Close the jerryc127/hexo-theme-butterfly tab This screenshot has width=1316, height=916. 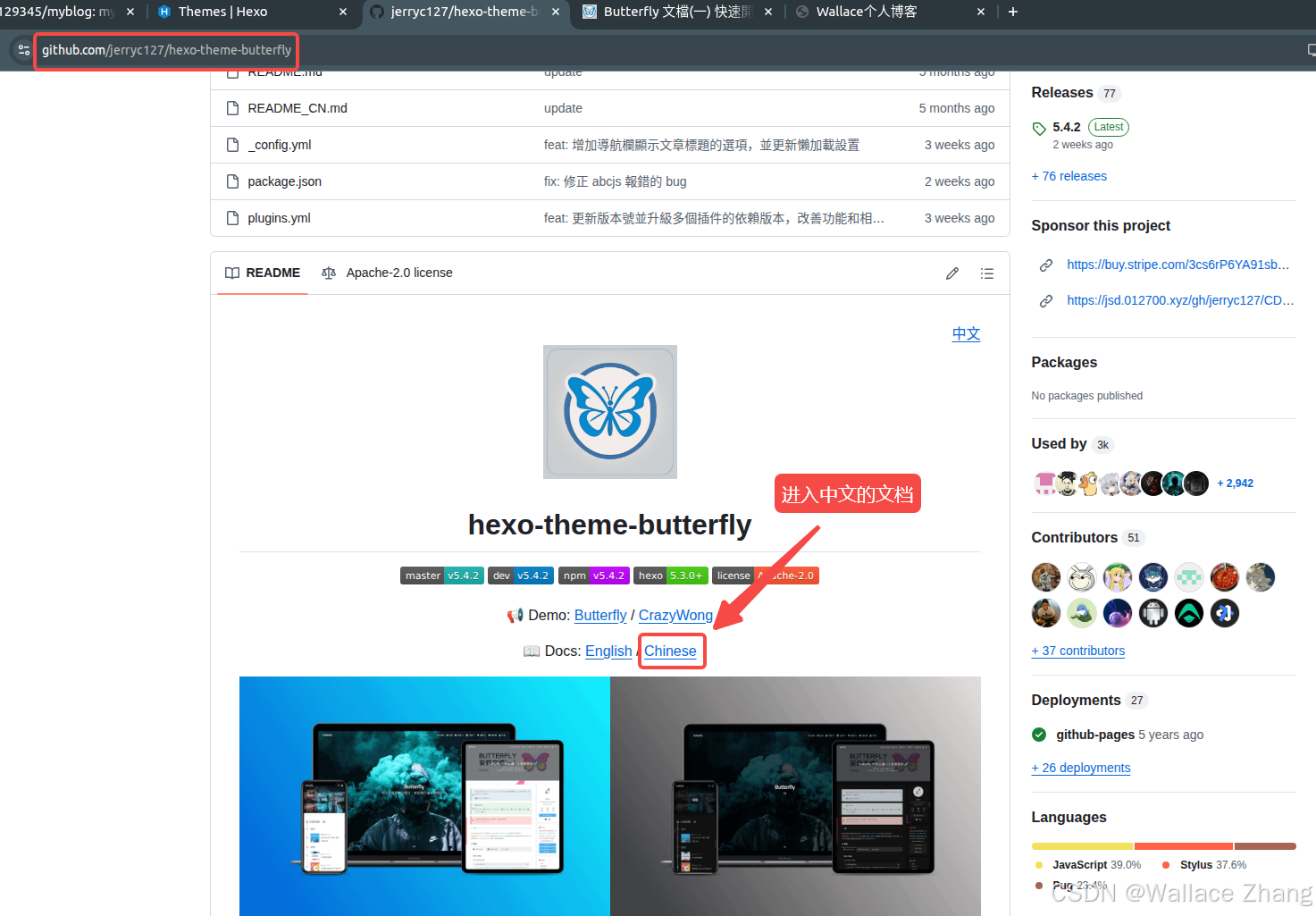coord(556,12)
